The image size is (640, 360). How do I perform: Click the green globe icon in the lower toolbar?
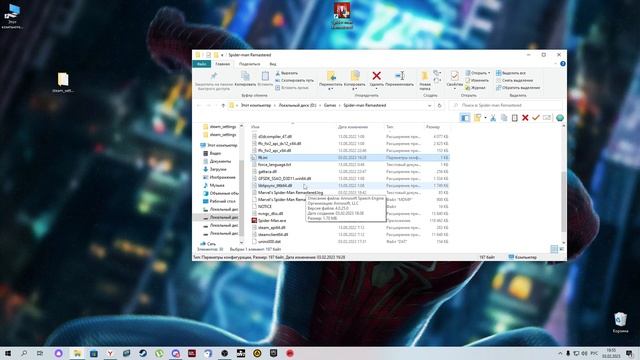pos(560,118)
